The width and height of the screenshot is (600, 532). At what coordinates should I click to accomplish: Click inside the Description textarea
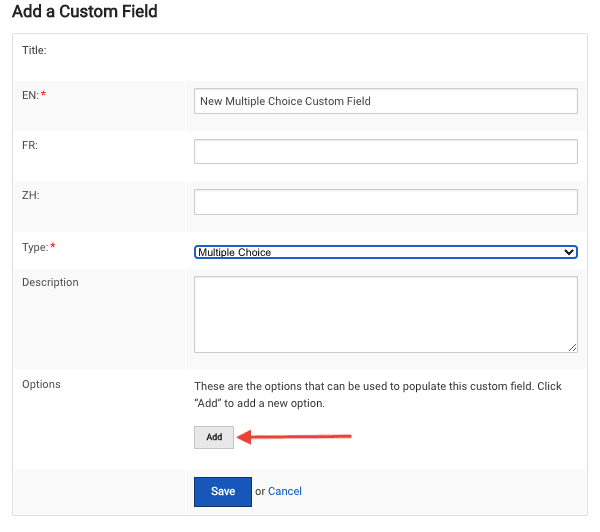coord(385,314)
